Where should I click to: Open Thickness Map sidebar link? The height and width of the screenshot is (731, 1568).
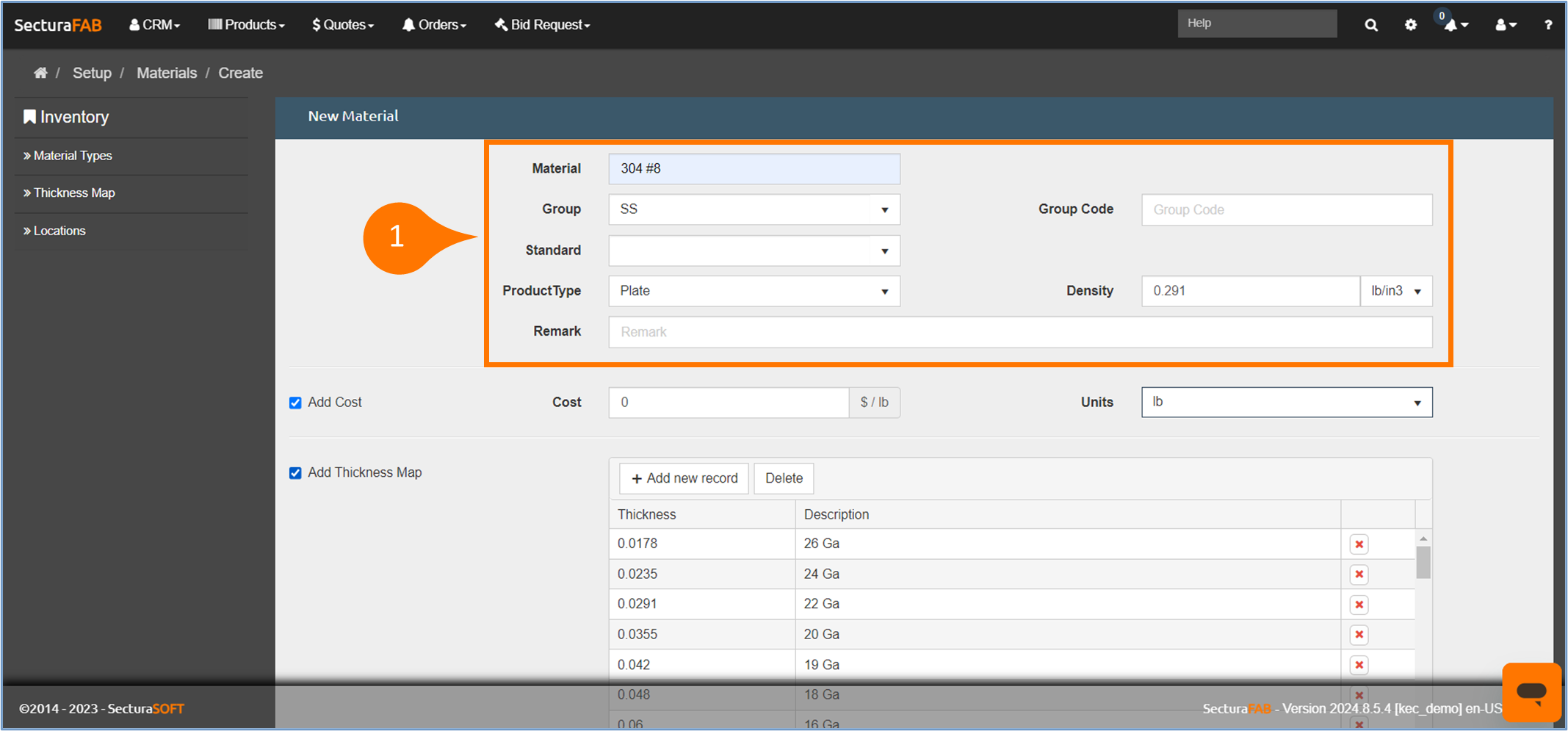(x=74, y=193)
